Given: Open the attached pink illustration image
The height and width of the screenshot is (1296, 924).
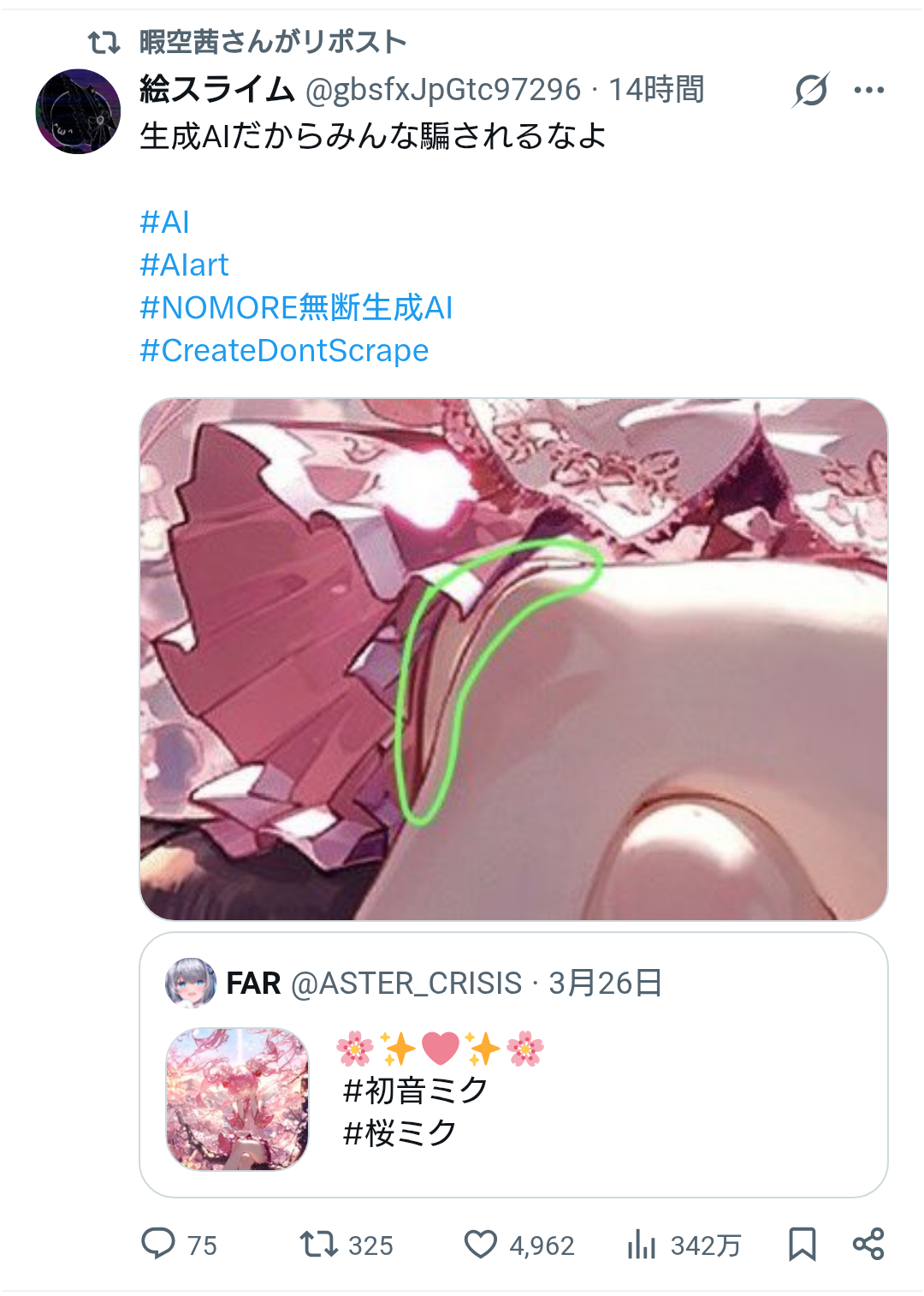Looking at the screenshot, I should pos(513,659).
